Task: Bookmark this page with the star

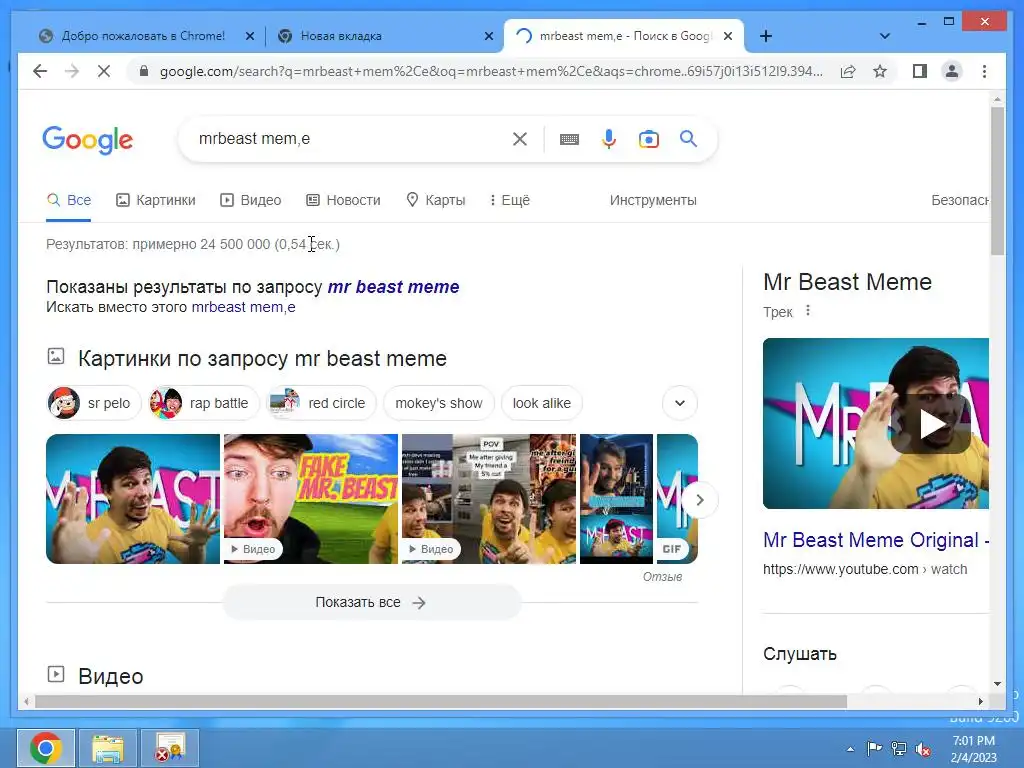Action: (880, 71)
